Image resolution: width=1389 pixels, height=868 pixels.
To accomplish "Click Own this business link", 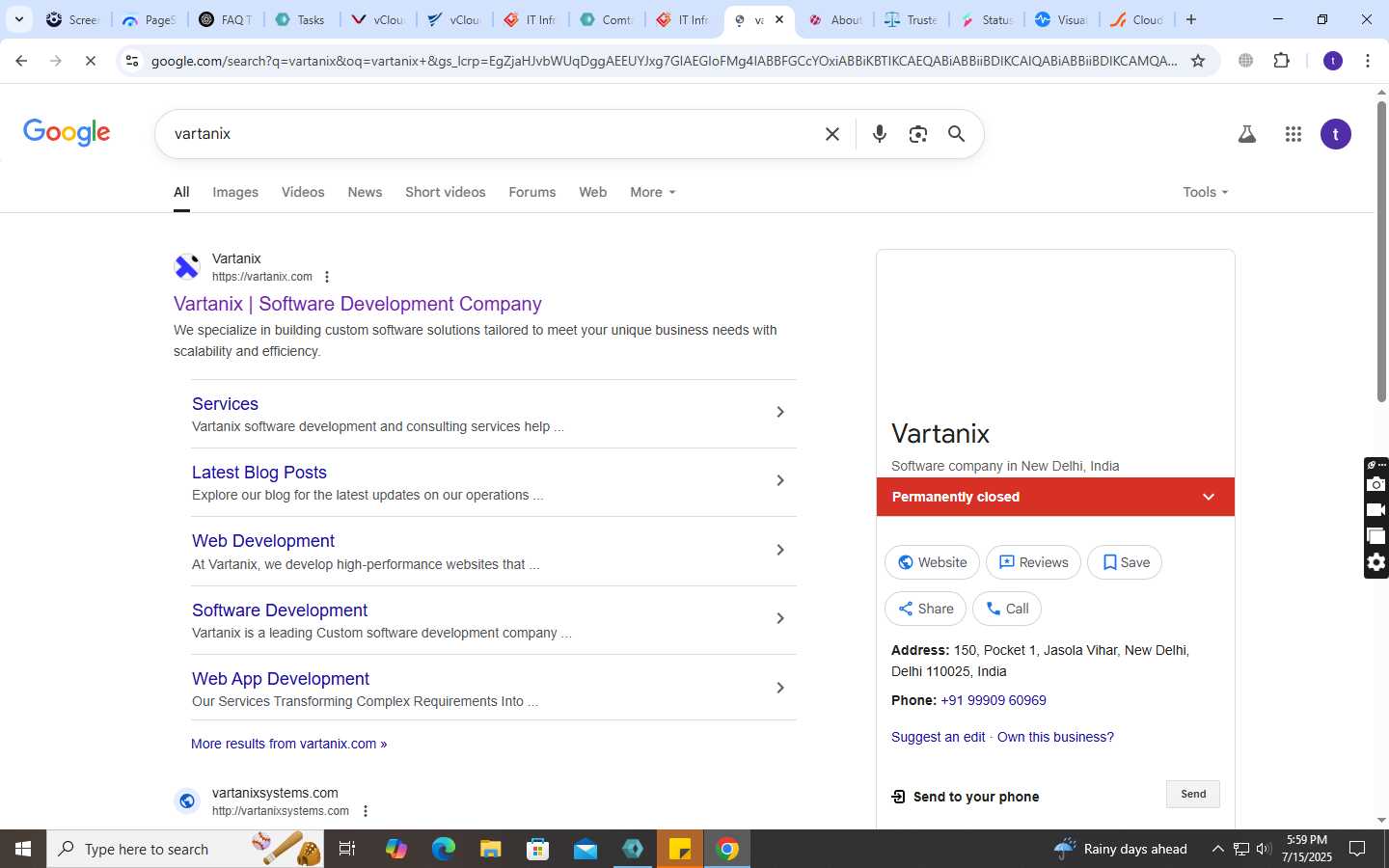I will click(x=1055, y=737).
